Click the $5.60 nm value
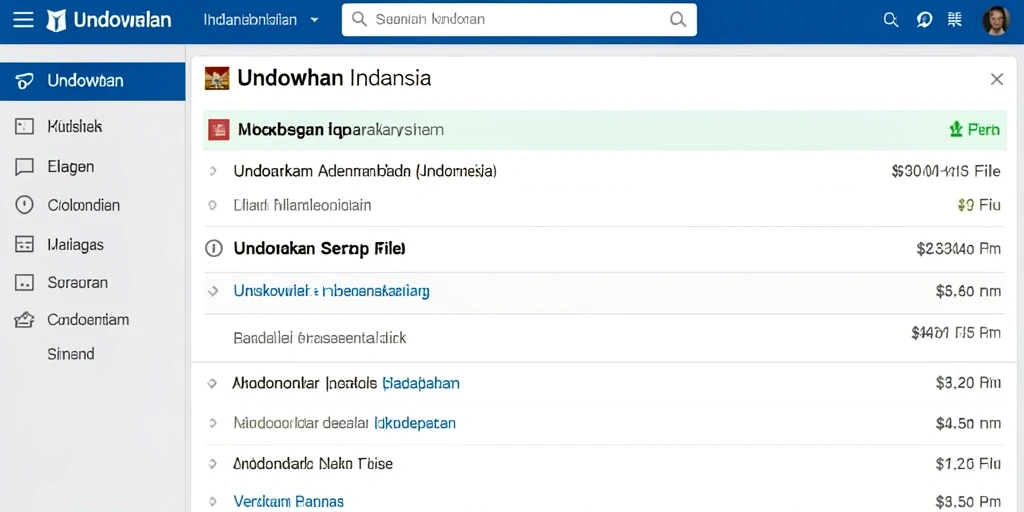The width and height of the screenshot is (1024, 512). click(968, 291)
